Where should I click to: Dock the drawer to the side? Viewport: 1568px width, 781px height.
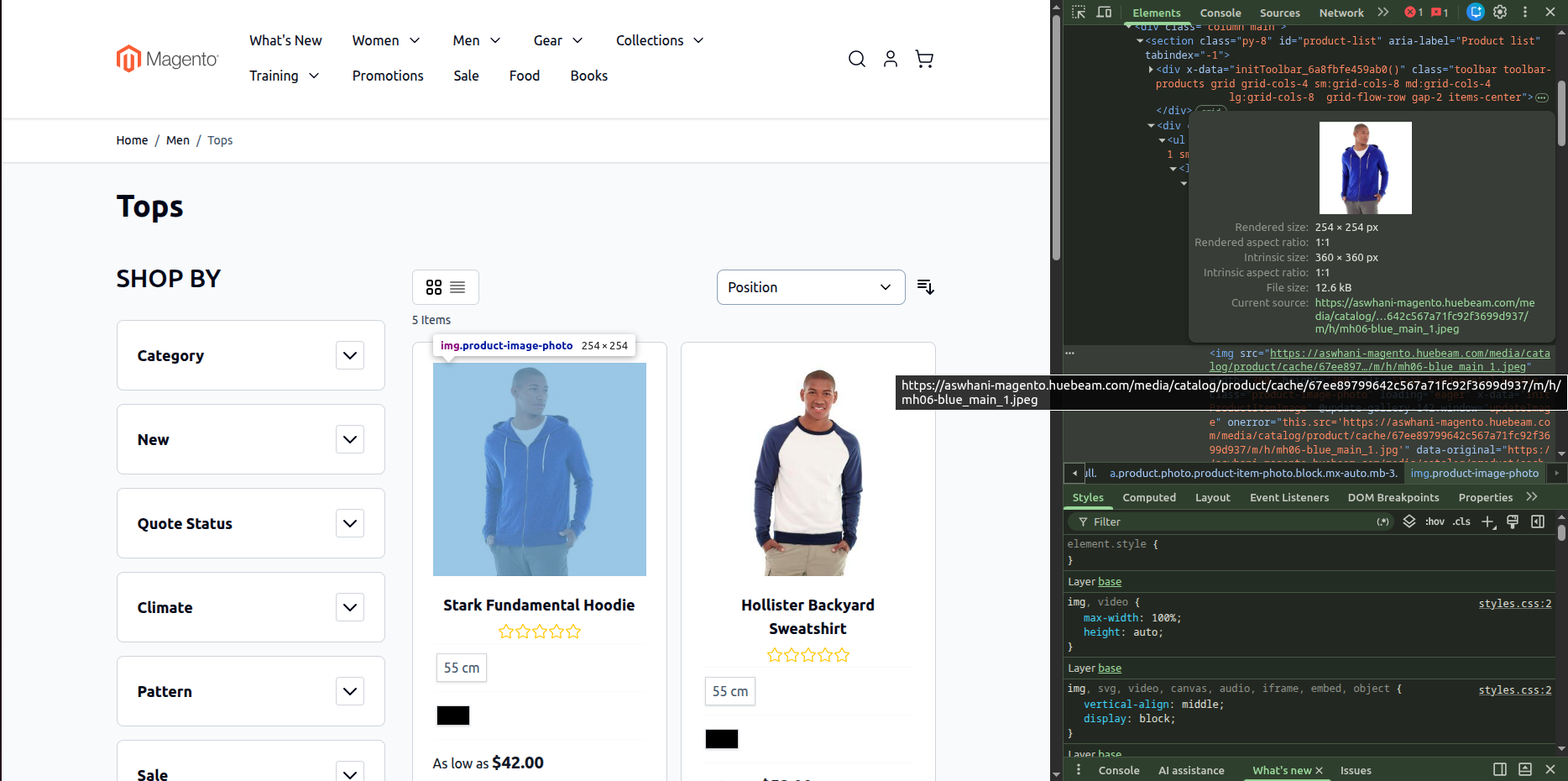click(x=1500, y=769)
